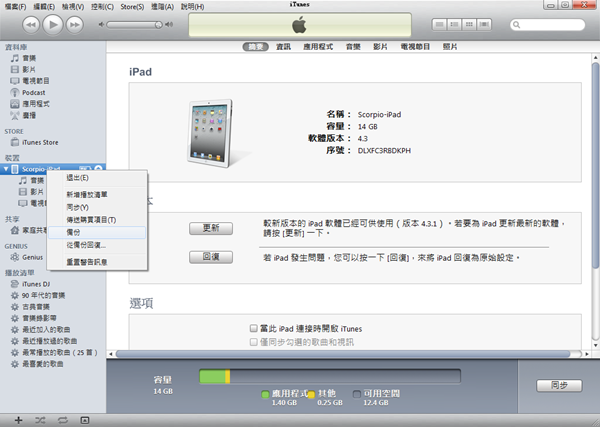Open the 說明(H) menu
Viewport: 600px width, 427px height.
tap(192, 7)
